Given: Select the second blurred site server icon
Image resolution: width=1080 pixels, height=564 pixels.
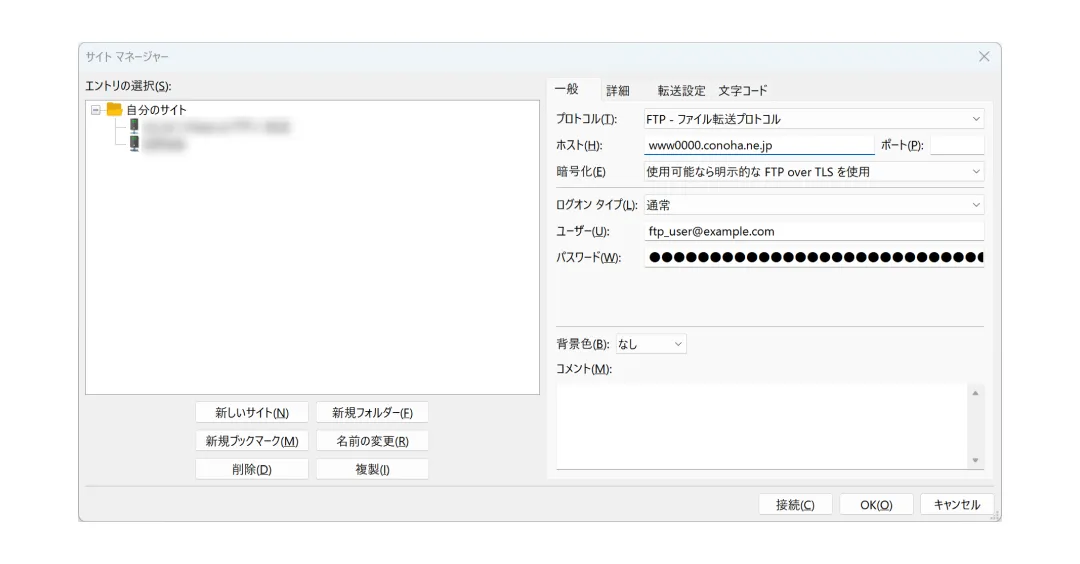Looking at the screenshot, I should [x=134, y=143].
